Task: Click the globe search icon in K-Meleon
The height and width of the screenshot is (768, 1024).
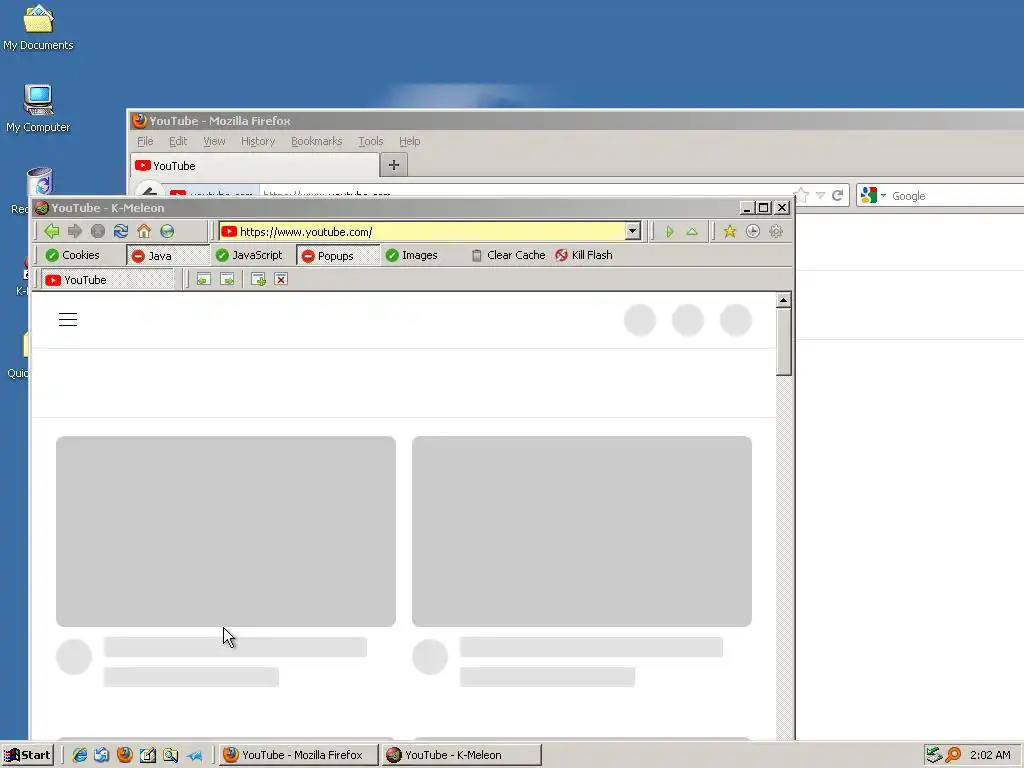Action: 167,231
